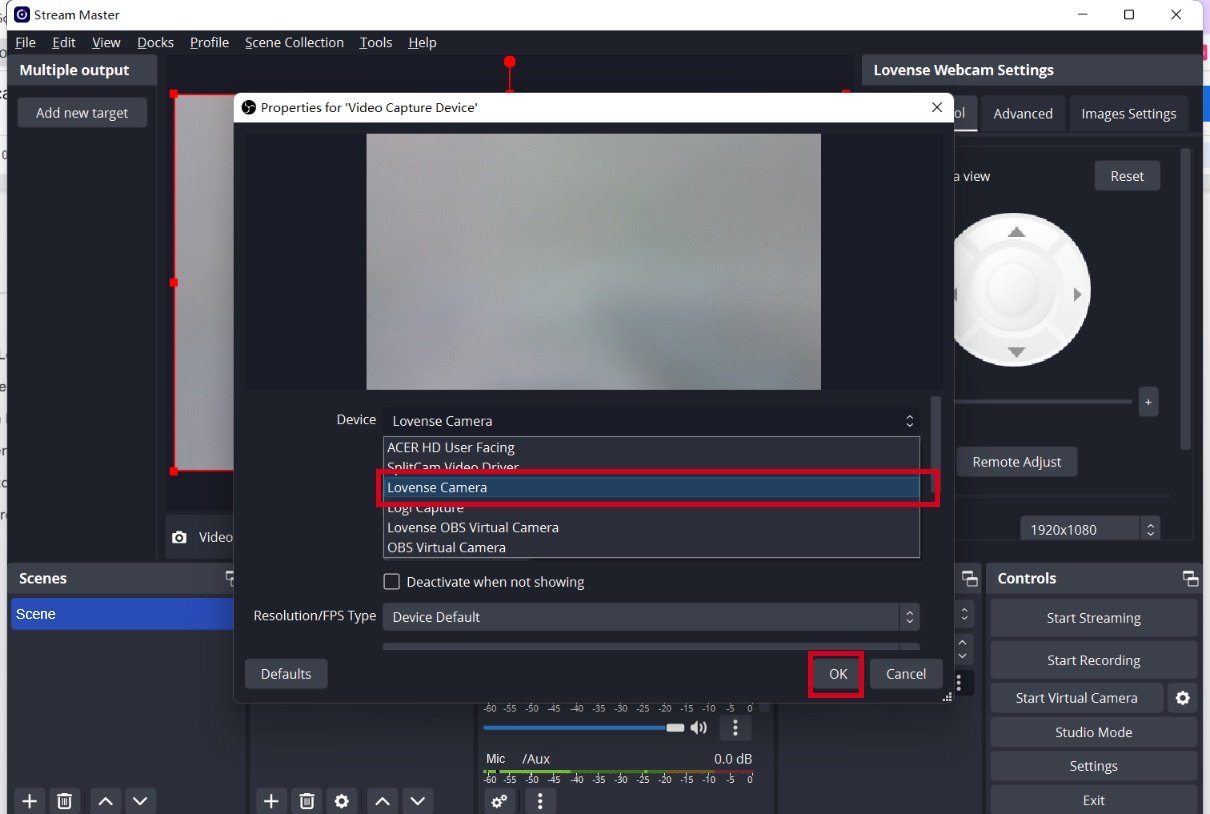Image resolution: width=1210 pixels, height=814 pixels.
Task: Open the Device dropdown showing Lovense Camera
Action: 651,421
